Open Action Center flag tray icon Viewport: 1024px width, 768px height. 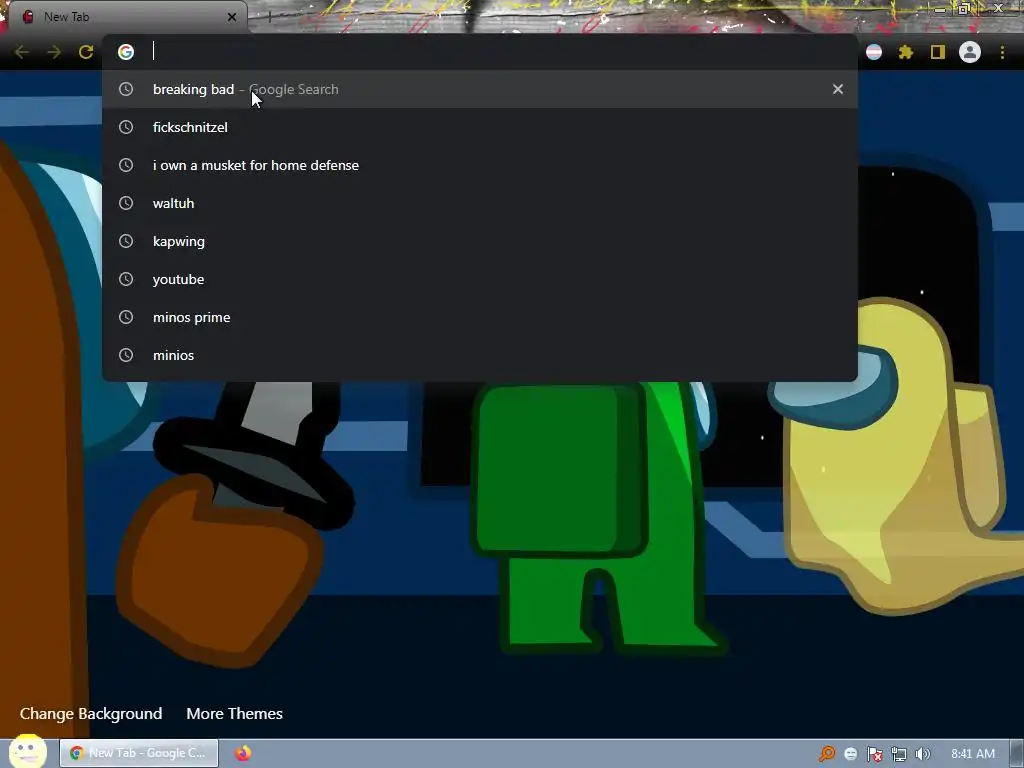875,754
